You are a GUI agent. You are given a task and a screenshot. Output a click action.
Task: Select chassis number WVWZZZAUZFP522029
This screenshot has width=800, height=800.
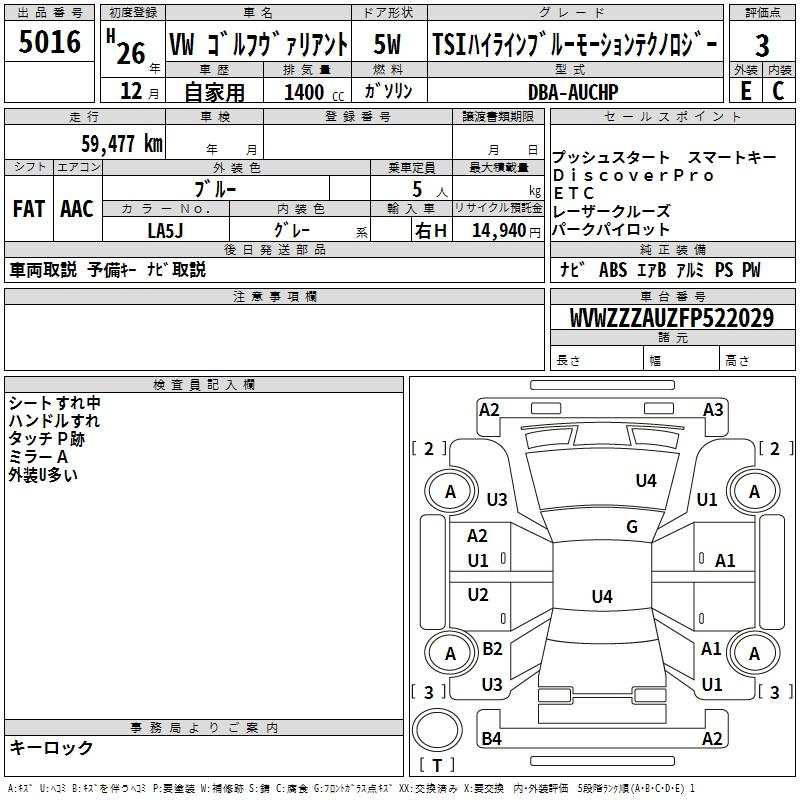tap(671, 318)
